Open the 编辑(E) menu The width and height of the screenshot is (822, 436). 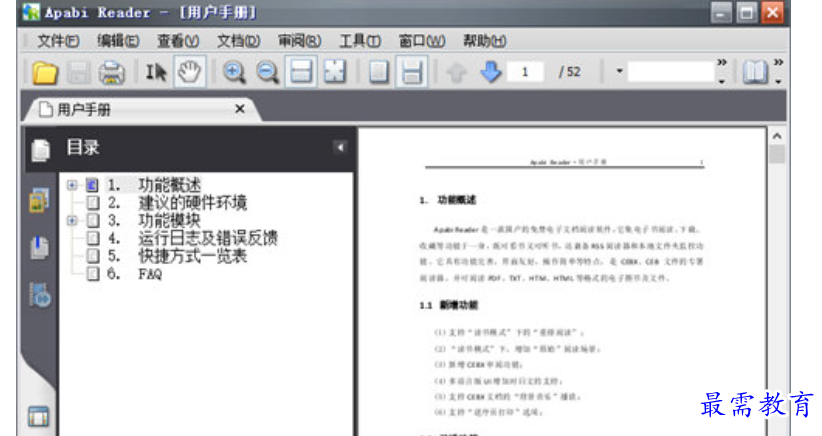tap(118, 41)
